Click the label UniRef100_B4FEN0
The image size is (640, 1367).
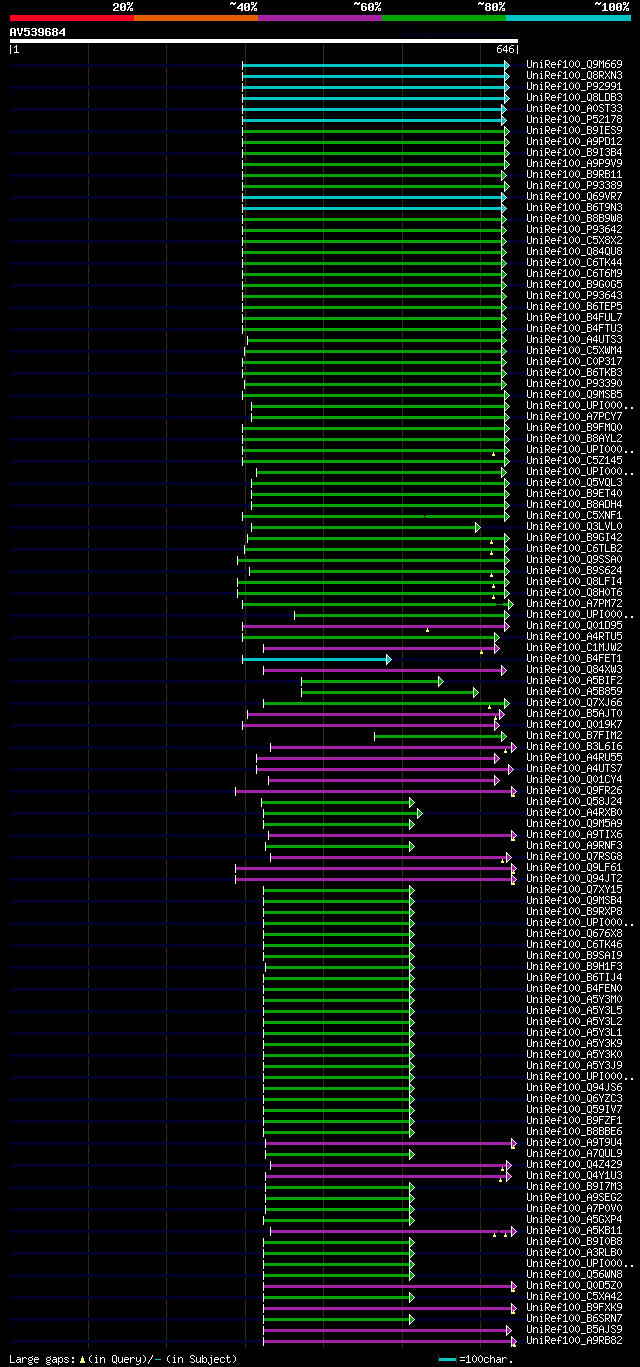click(x=574, y=989)
